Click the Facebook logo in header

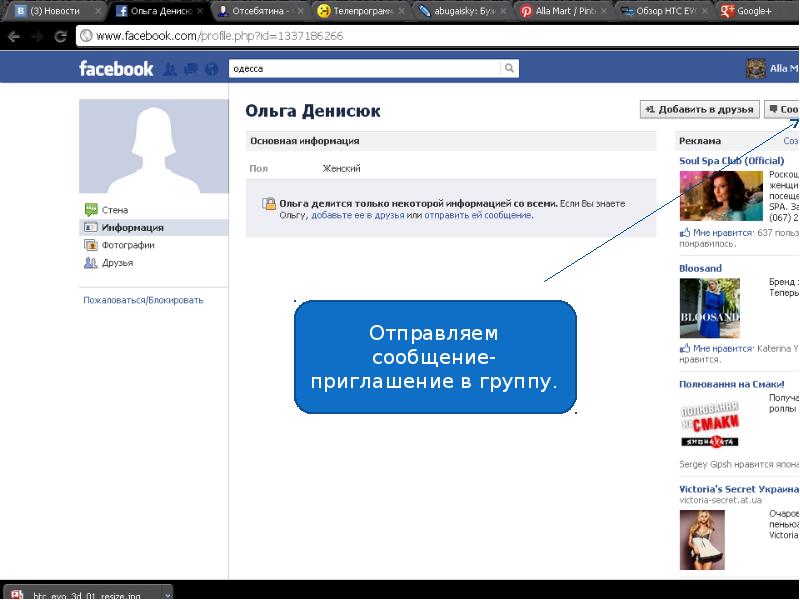point(116,69)
